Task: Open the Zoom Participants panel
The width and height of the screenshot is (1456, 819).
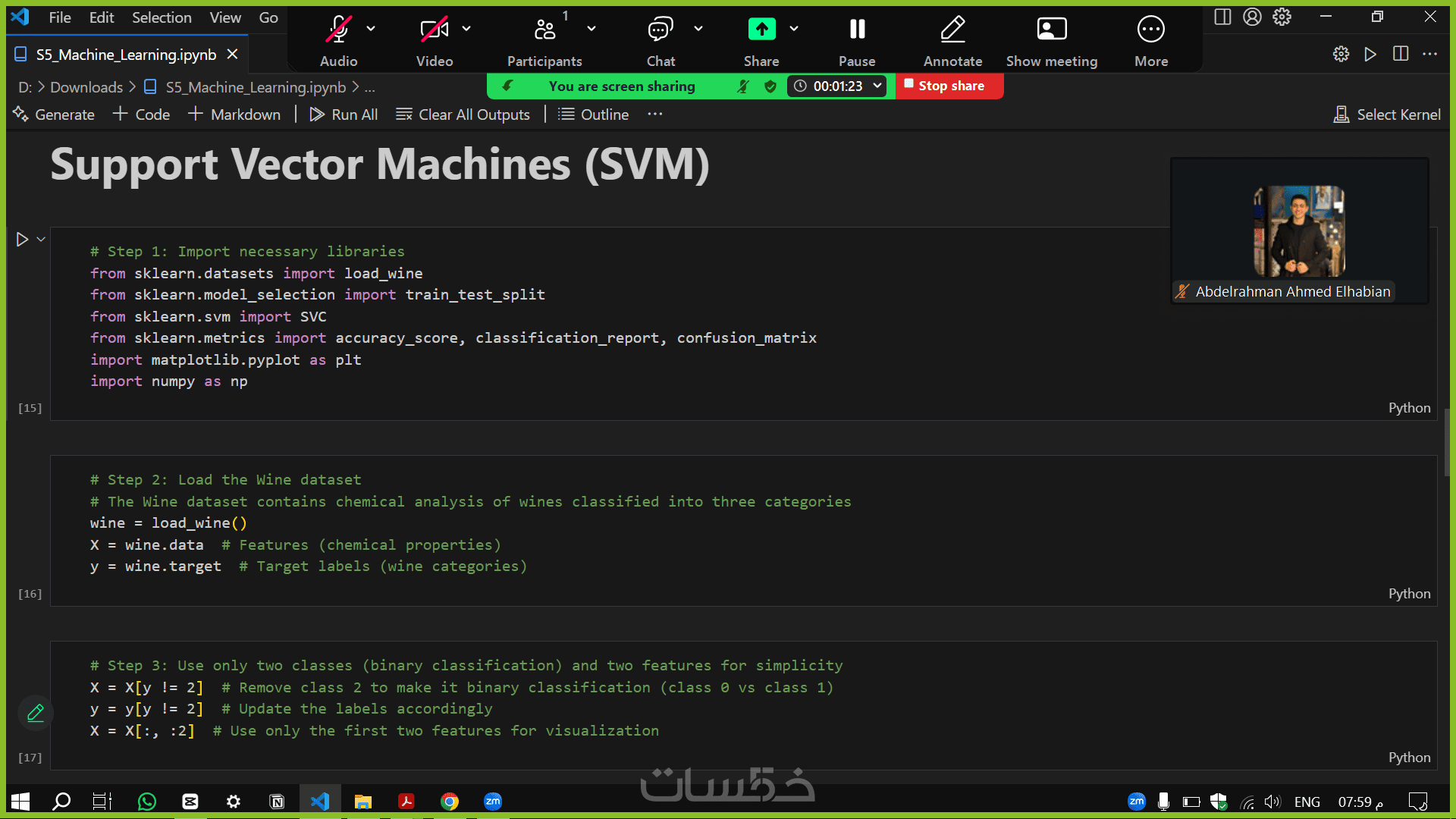Action: coord(544,30)
